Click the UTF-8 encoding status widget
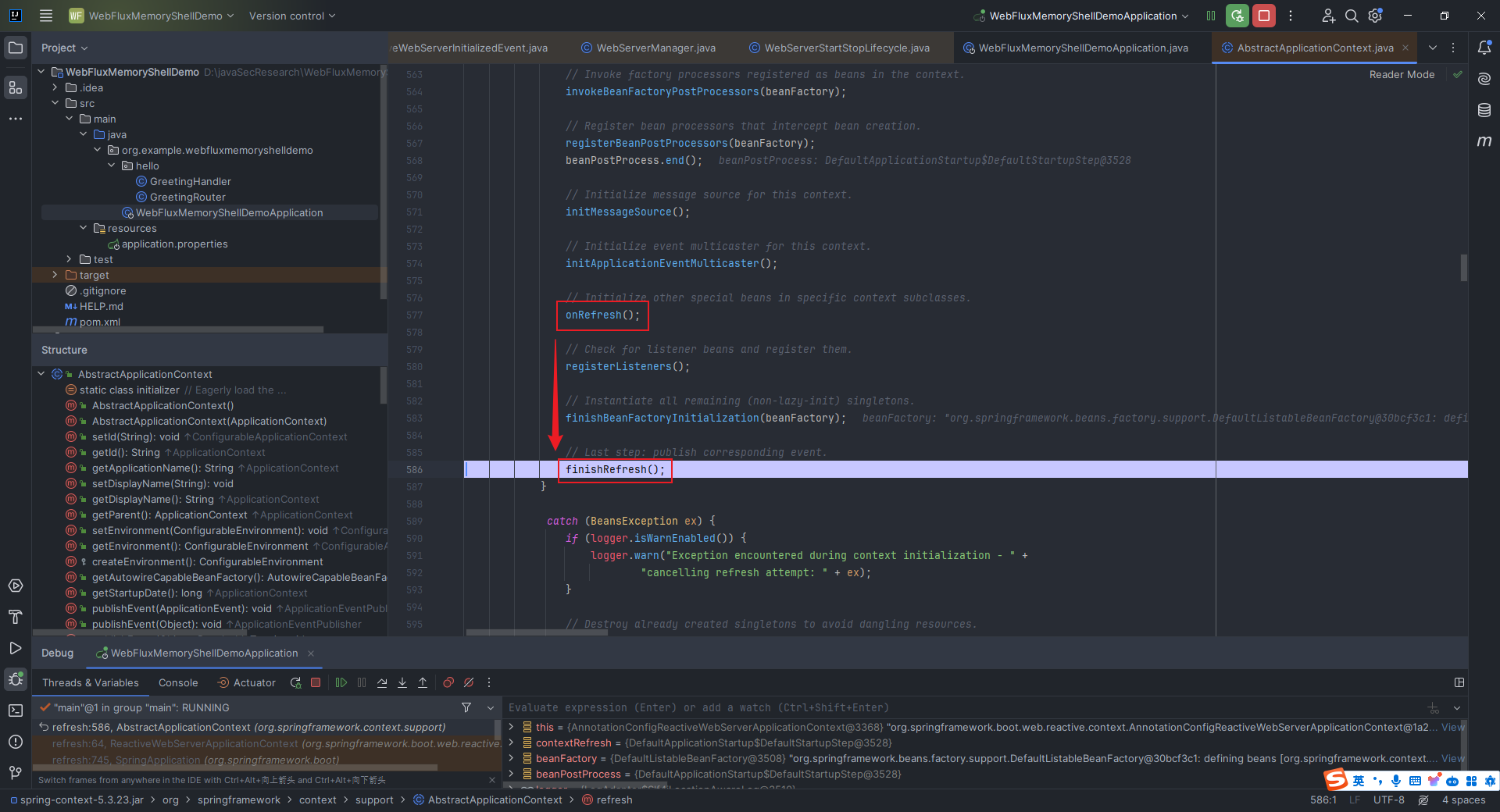 point(1389,800)
